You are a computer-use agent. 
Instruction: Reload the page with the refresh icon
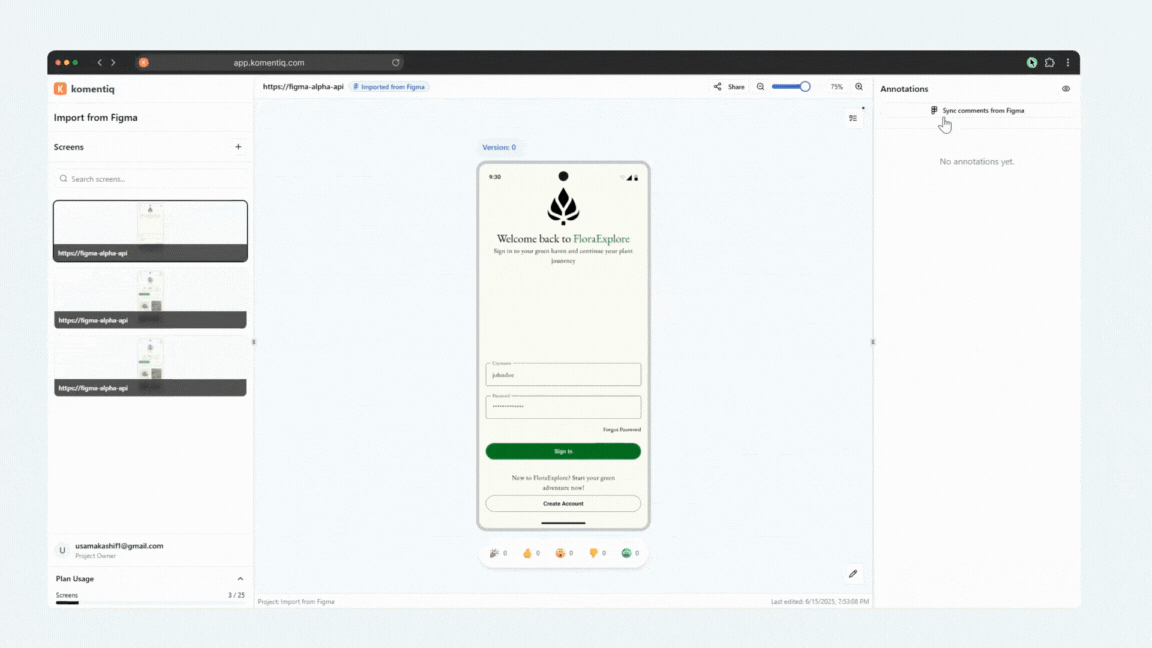[396, 62]
